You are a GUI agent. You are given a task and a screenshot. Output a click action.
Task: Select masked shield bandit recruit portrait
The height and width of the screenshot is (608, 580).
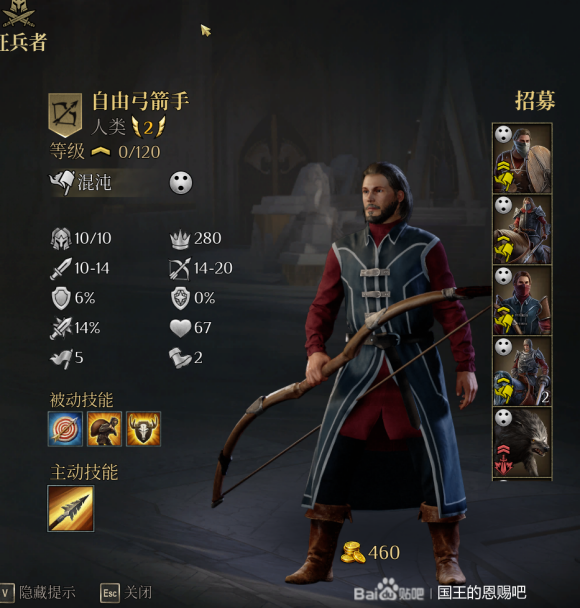click(522, 158)
